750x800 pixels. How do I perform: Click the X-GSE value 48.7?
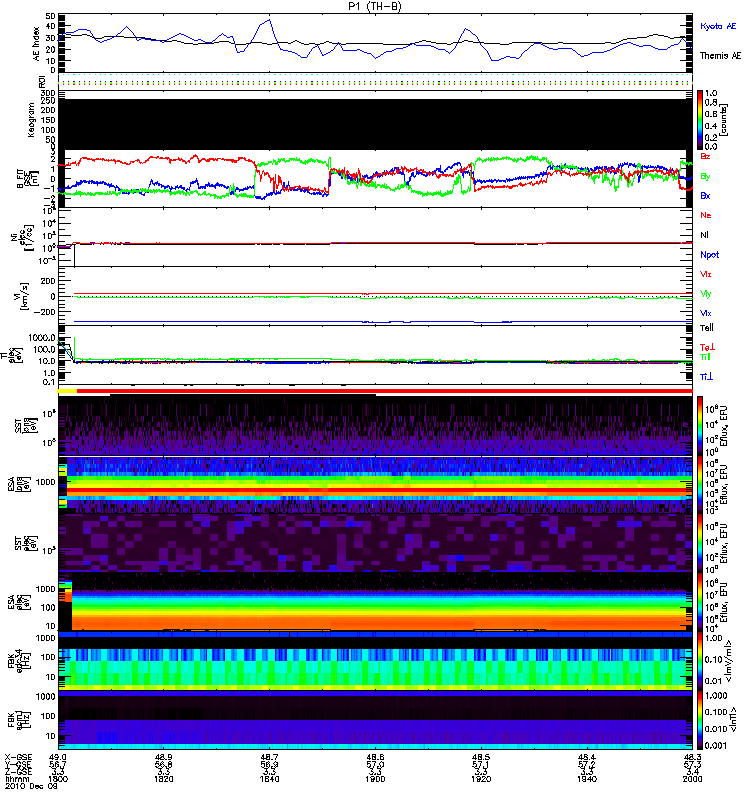pos(269,758)
